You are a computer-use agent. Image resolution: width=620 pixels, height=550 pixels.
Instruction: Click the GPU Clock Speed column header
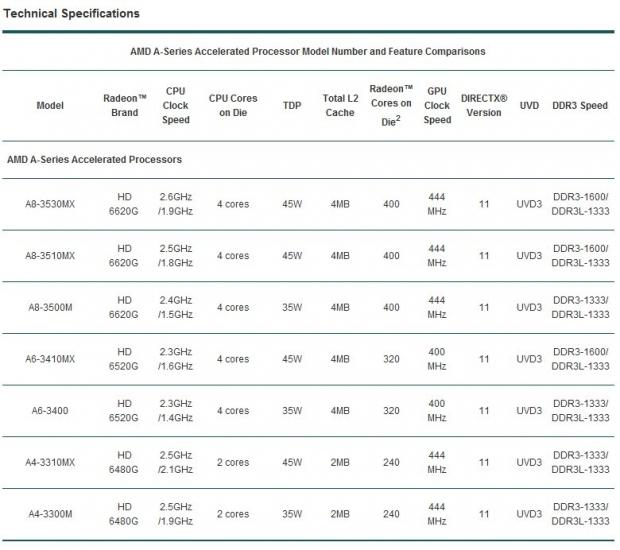437,105
